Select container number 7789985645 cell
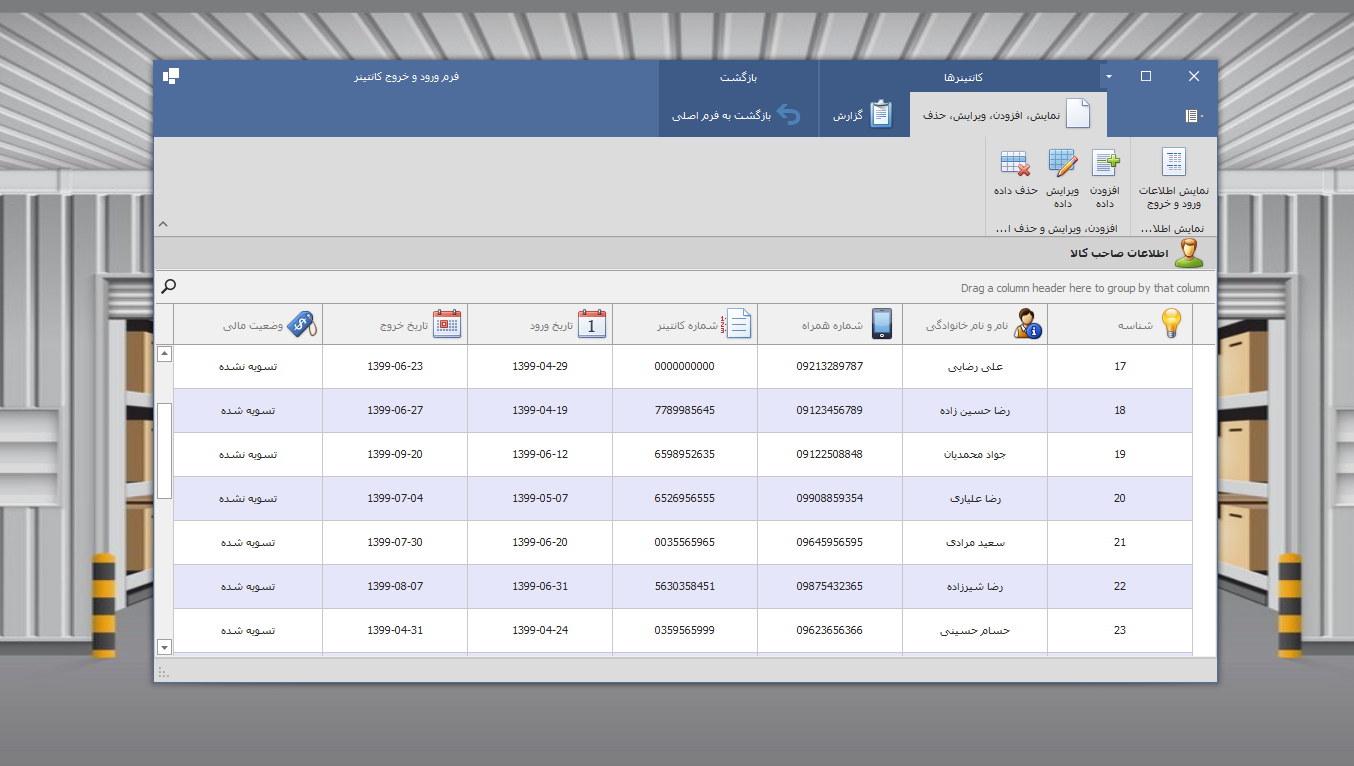Viewport: 1354px width, 766px height. click(x=685, y=410)
